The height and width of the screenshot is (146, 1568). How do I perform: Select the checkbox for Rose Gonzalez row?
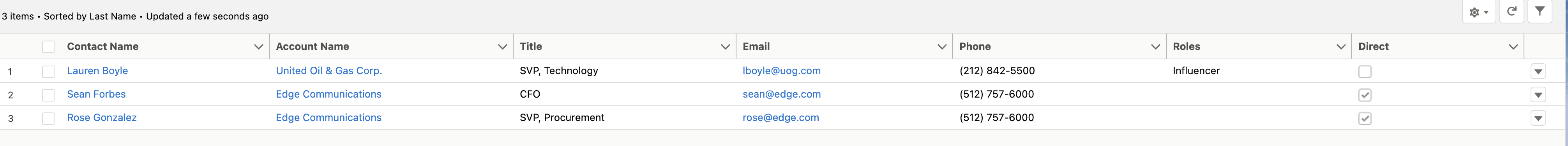(48, 118)
